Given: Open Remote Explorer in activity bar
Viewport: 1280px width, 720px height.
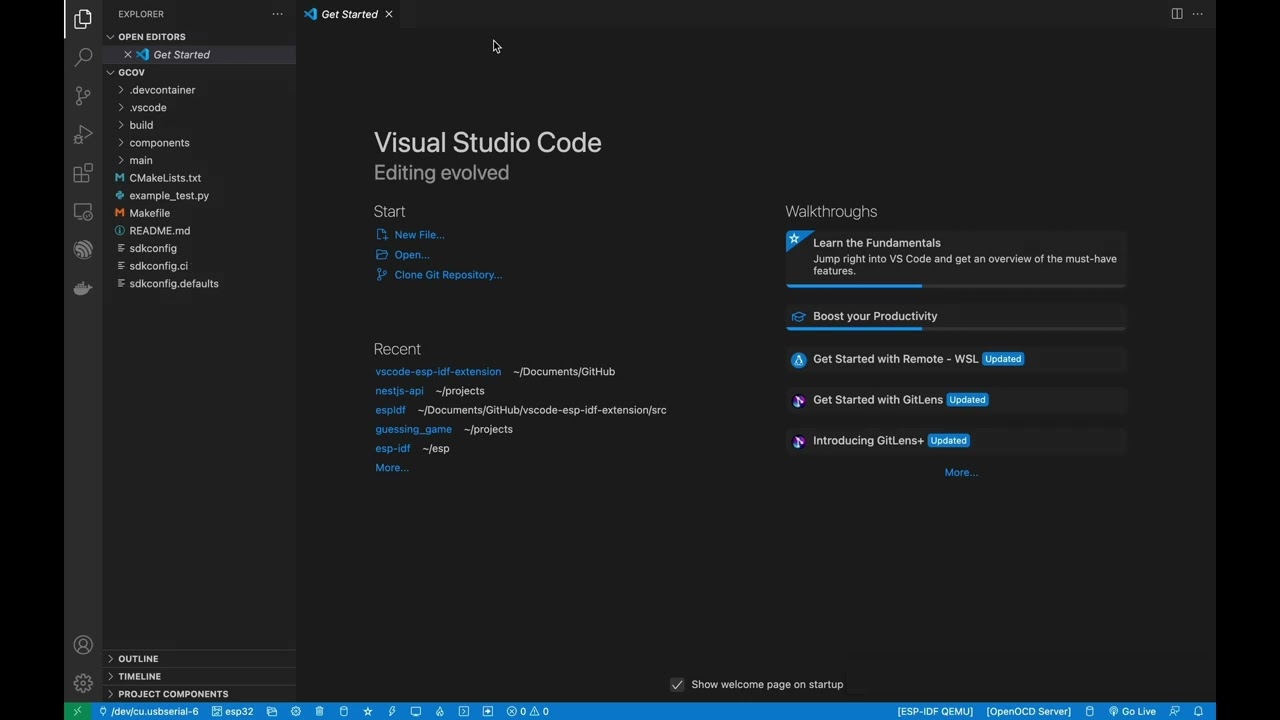Looking at the screenshot, I should click(x=83, y=212).
